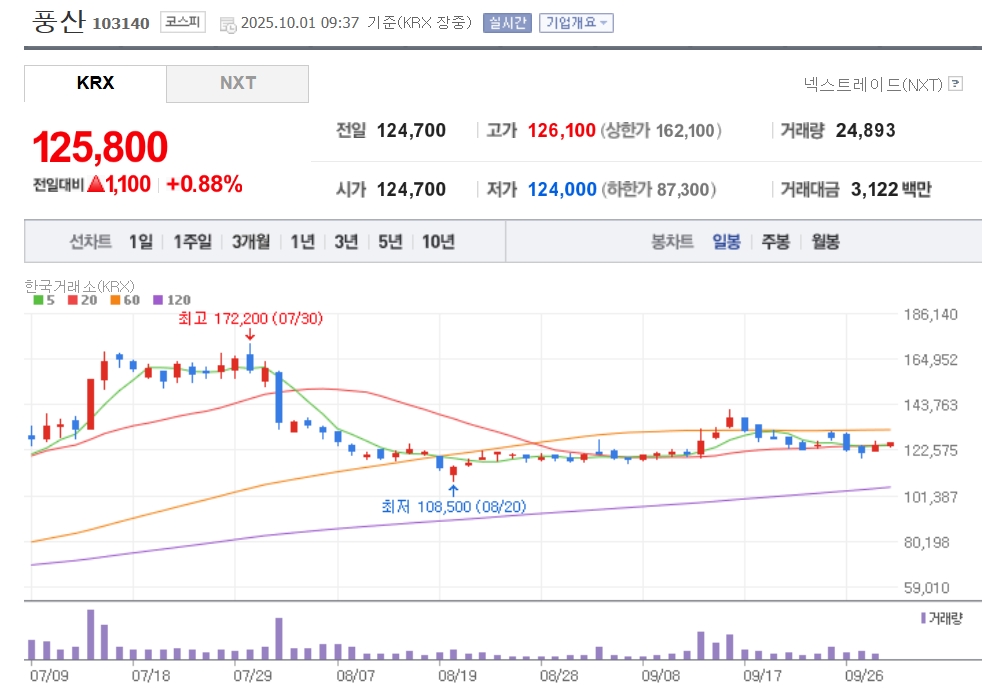Click the purple 120-day average legend
The image size is (982, 694).
pos(172,300)
